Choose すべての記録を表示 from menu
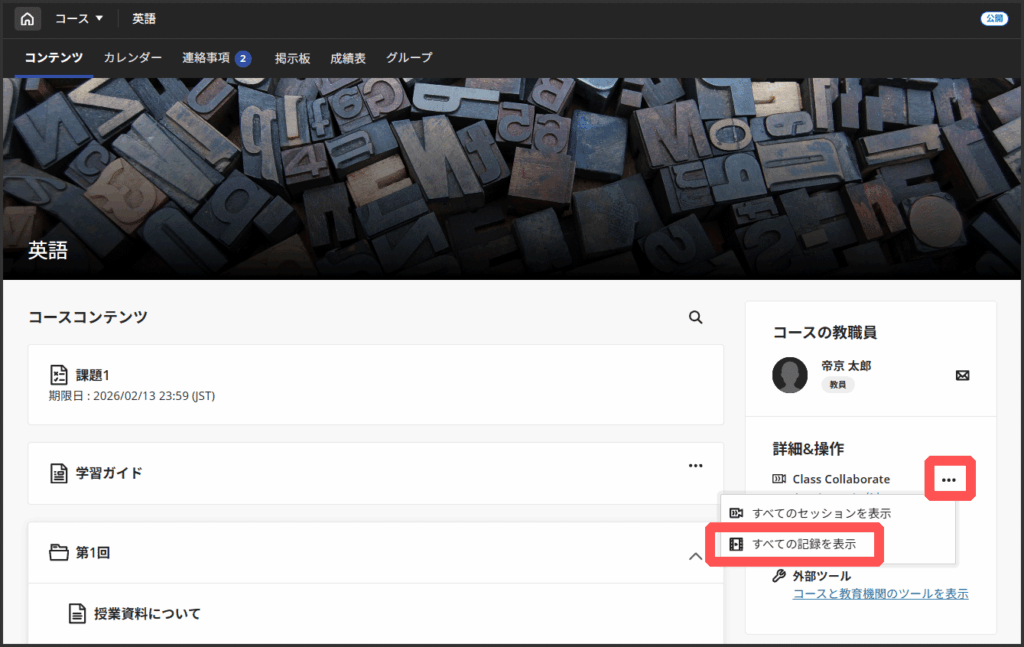This screenshot has height=647, width=1024. click(x=803, y=544)
